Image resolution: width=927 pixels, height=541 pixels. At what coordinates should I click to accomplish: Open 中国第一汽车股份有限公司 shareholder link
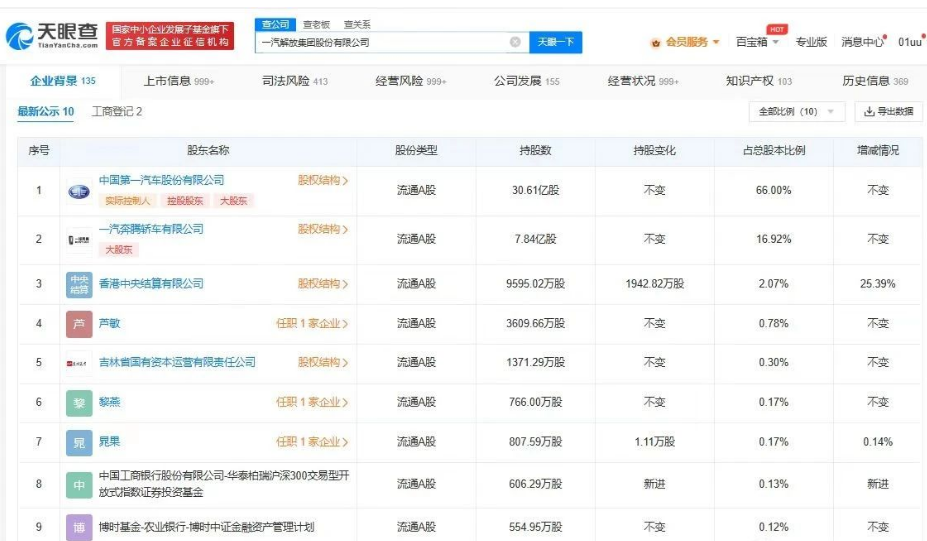pyautogui.click(x=161, y=180)
